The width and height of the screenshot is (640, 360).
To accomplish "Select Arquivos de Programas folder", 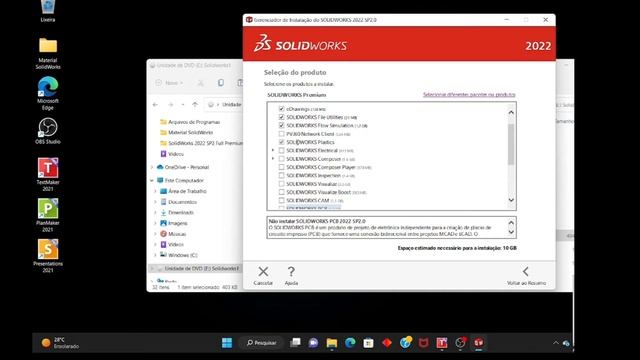I will point(190,122).
